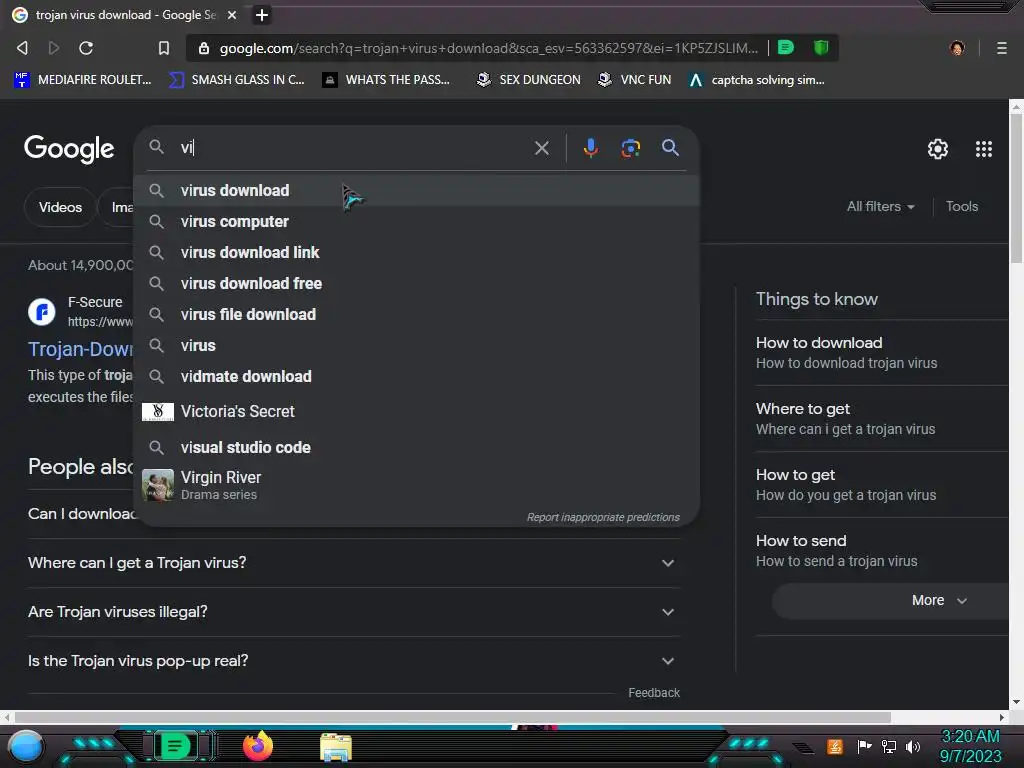Start voice search with the microphone
The image size is (1024, 768).
coord(590,148)
